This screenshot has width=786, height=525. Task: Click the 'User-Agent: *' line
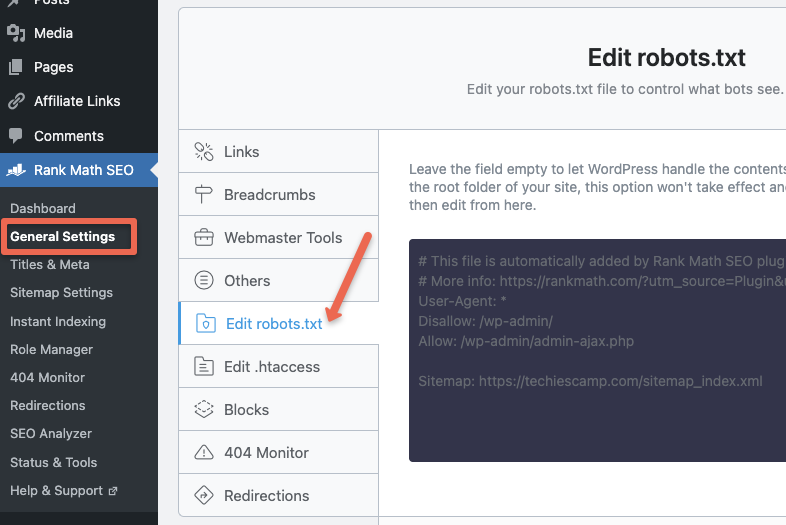[463, 301]
